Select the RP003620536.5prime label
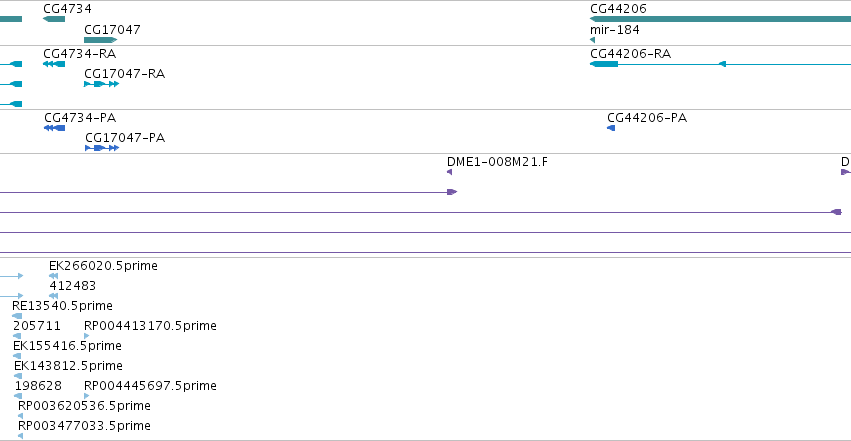 tap(84, 406)
